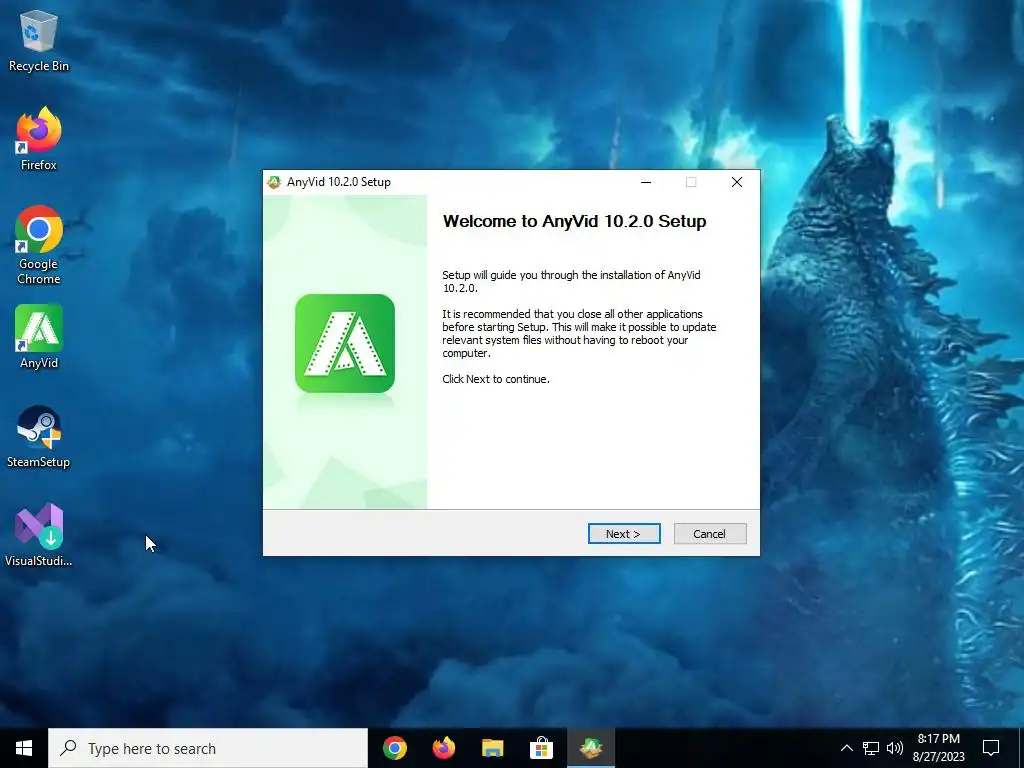Screen dimensions: 1024x768
Task: Select the Google Chrome desktop shortcut
Action: (x=39, y=246)
